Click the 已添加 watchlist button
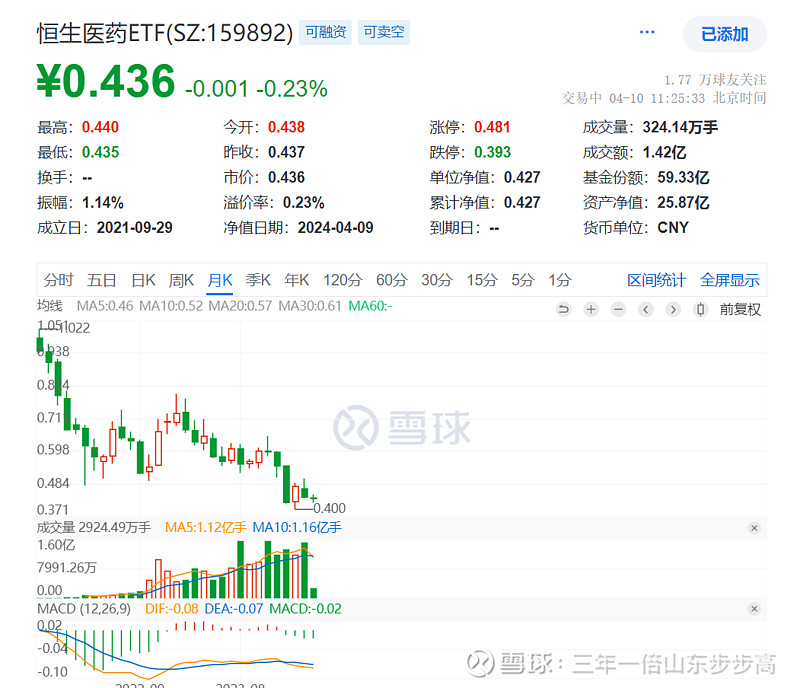This screenshot has height=688, width=800. point(724,34)
